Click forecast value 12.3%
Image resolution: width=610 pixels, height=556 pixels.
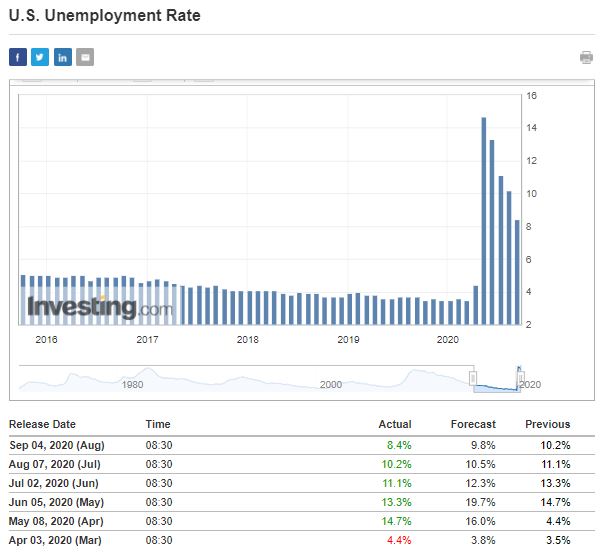pyautogui.click(x=480, y=483)
